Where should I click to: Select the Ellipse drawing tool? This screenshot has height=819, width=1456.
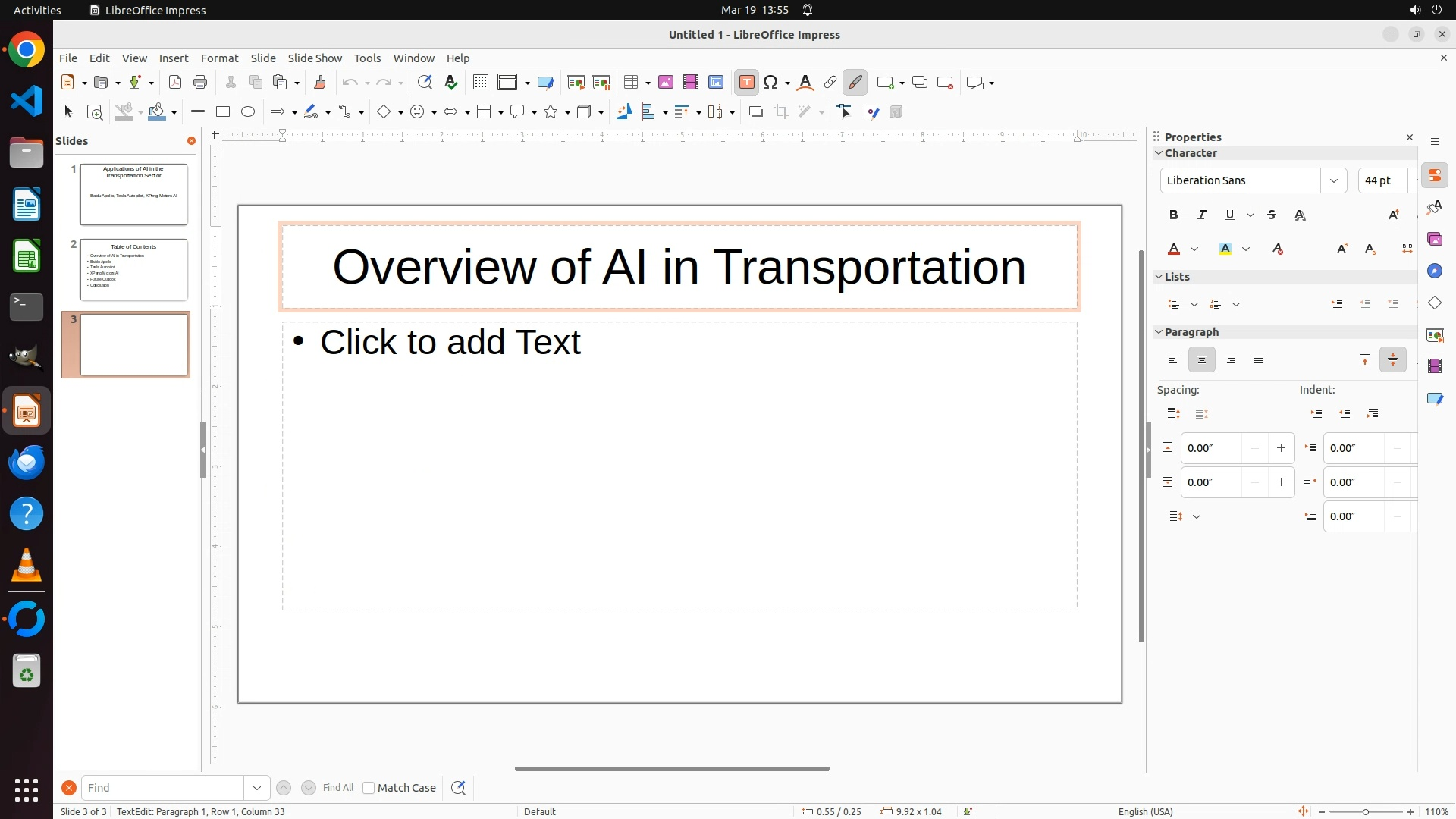248,112
